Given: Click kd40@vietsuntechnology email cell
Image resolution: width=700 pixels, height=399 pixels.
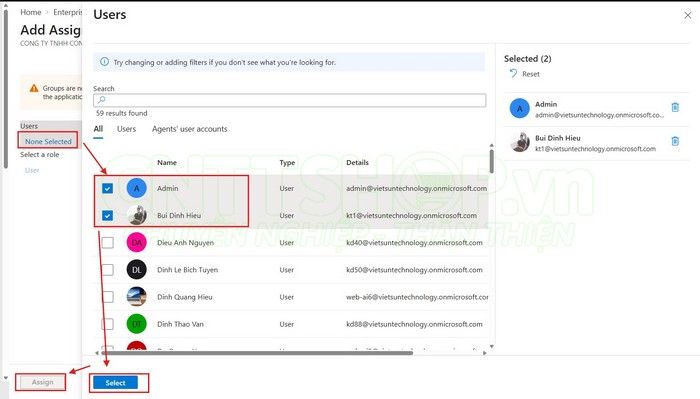Looking at the screenshot, I should 414,243.
